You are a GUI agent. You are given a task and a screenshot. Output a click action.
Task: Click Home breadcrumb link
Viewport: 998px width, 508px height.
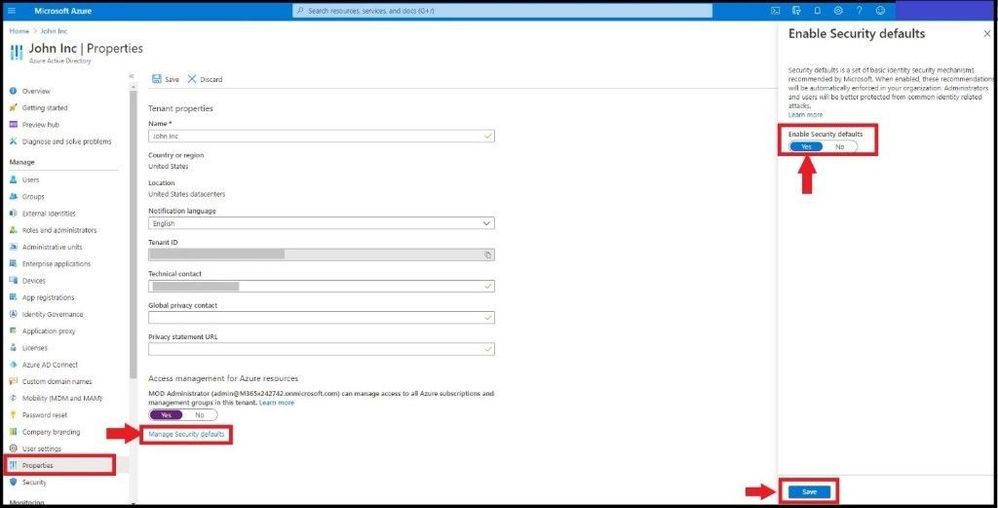pos(19,31)
